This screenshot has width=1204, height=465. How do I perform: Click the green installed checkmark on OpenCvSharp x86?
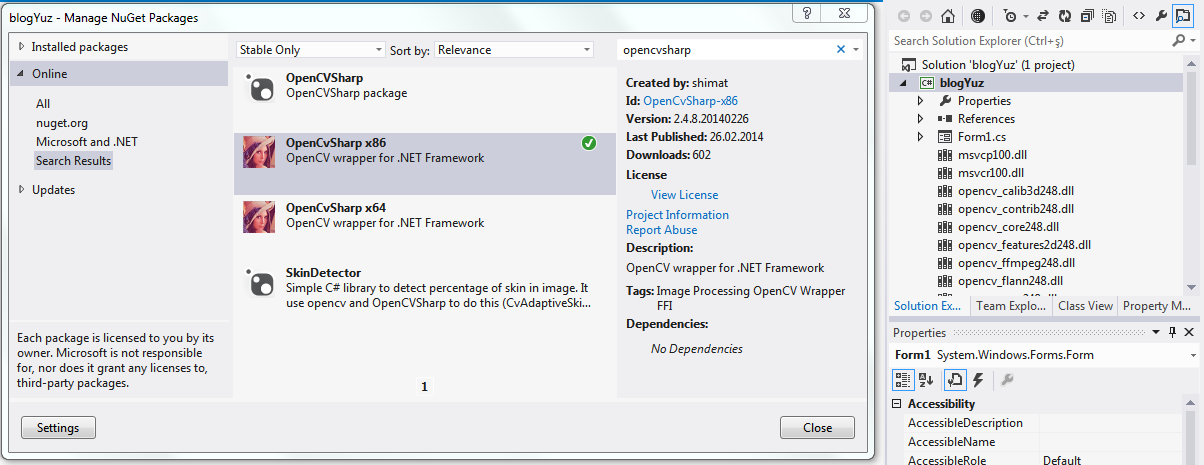coord(589,144)
